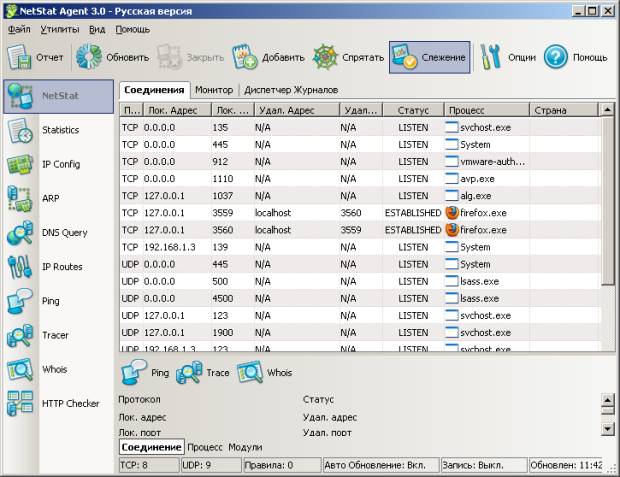The image size is (620, 477).
Task: Click Запись: Выкл. status entry
Action: point(484,465)
